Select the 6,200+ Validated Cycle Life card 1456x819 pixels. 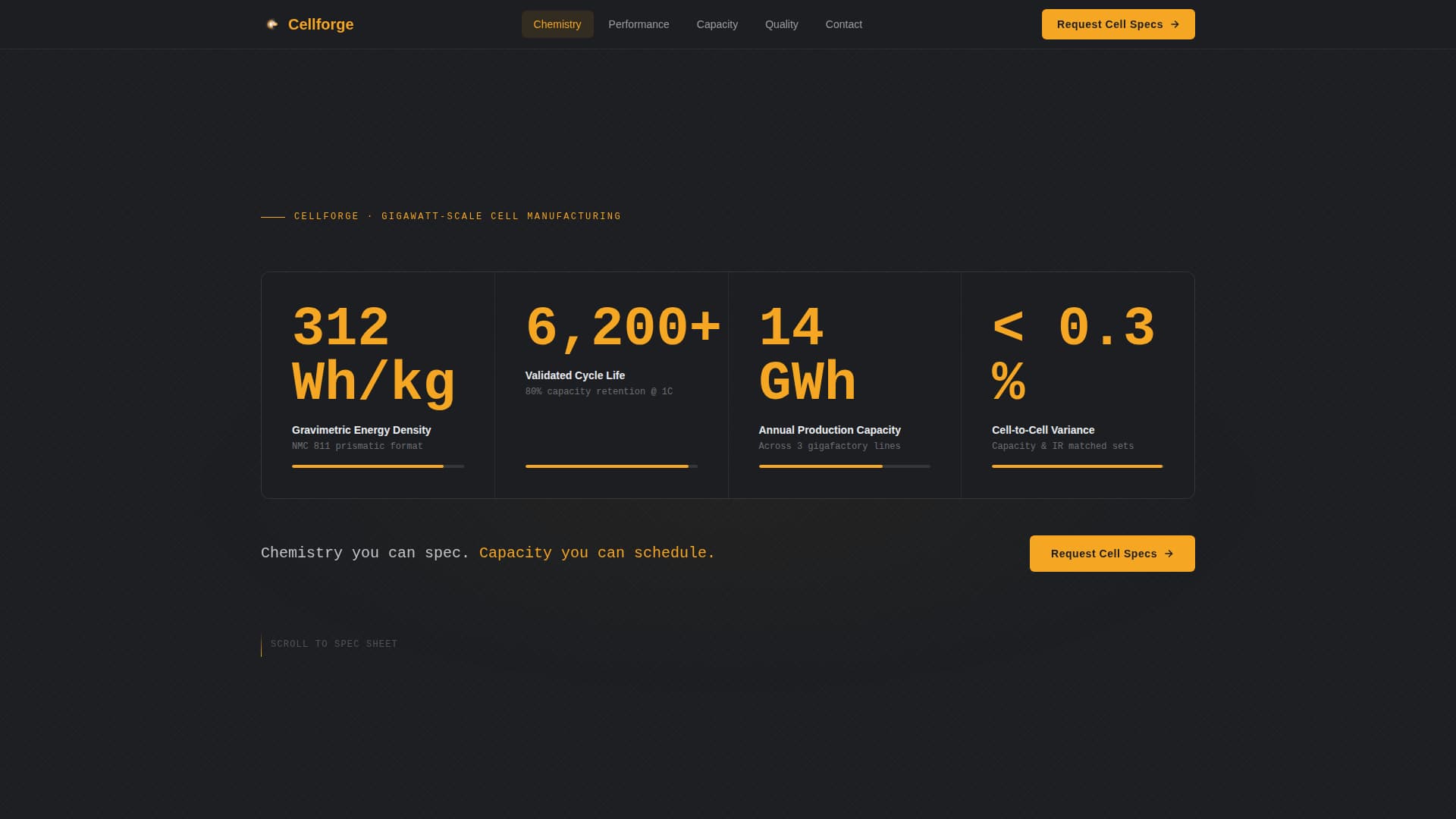click(611, 384)
